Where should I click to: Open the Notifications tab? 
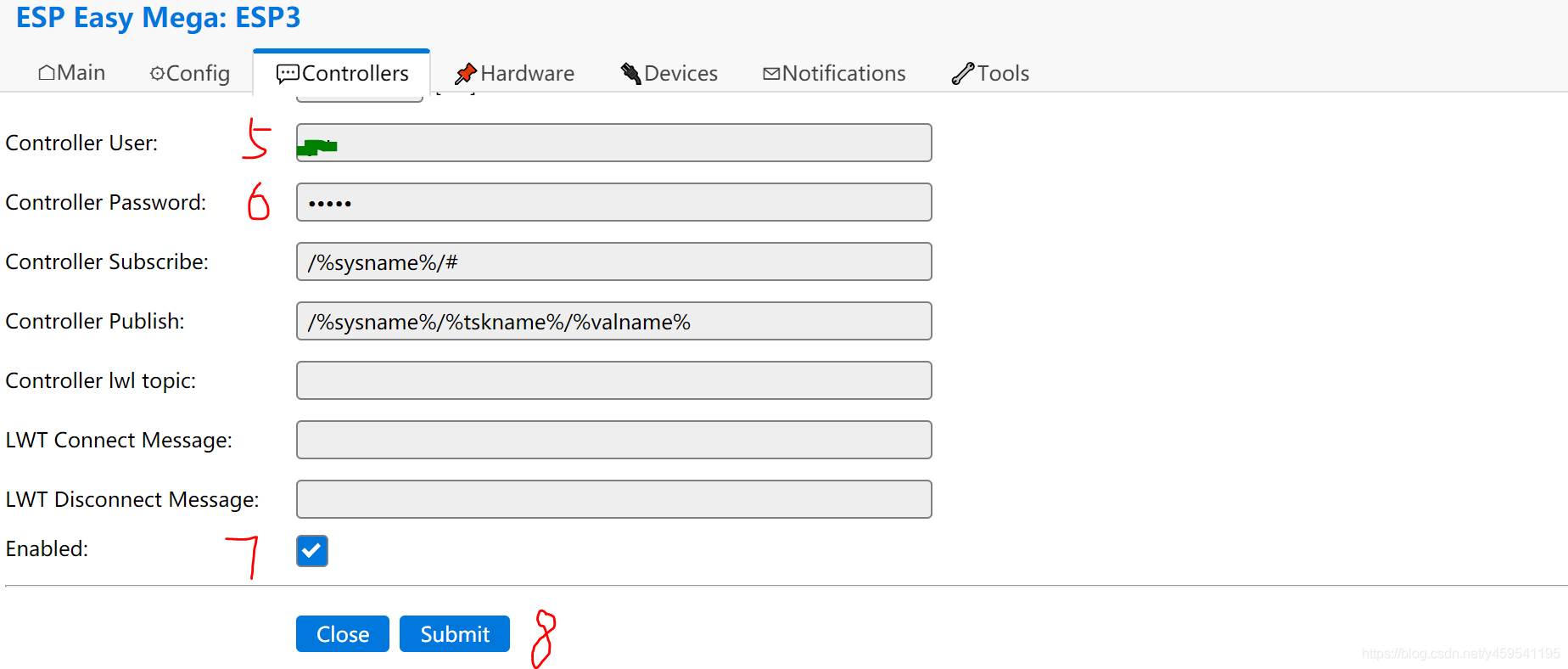[834, 73]
